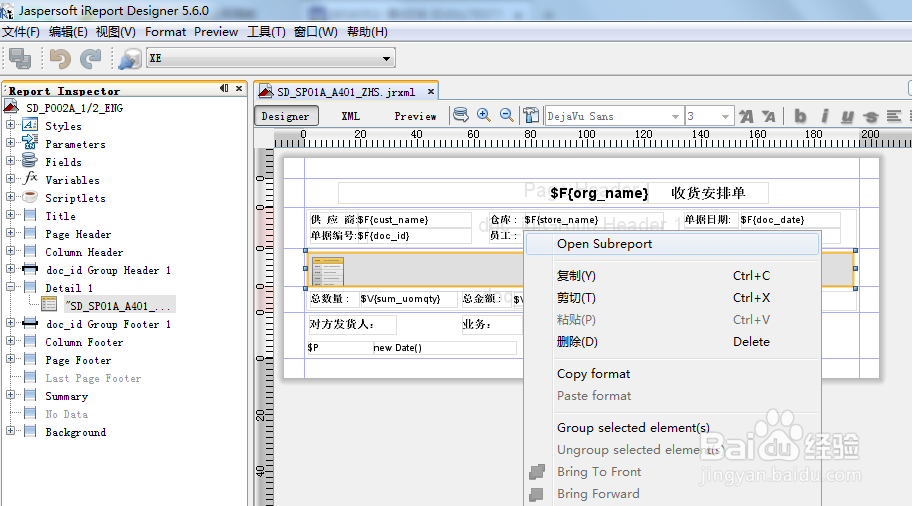Click the report datasource connection icon
The width and height of the screenshot is (912, 506).
coord(129,59)
